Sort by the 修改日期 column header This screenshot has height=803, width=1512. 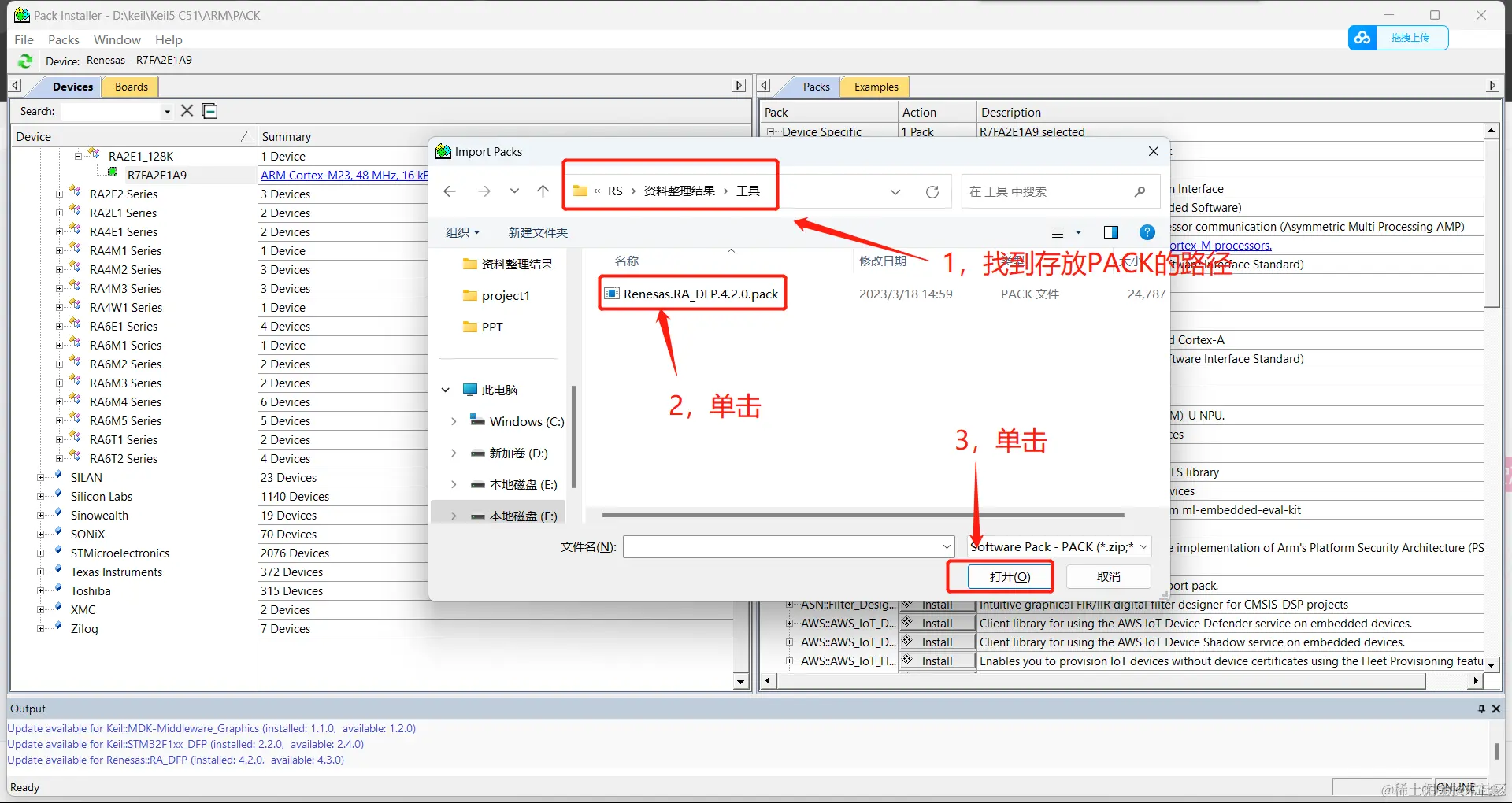coord(882,261)
